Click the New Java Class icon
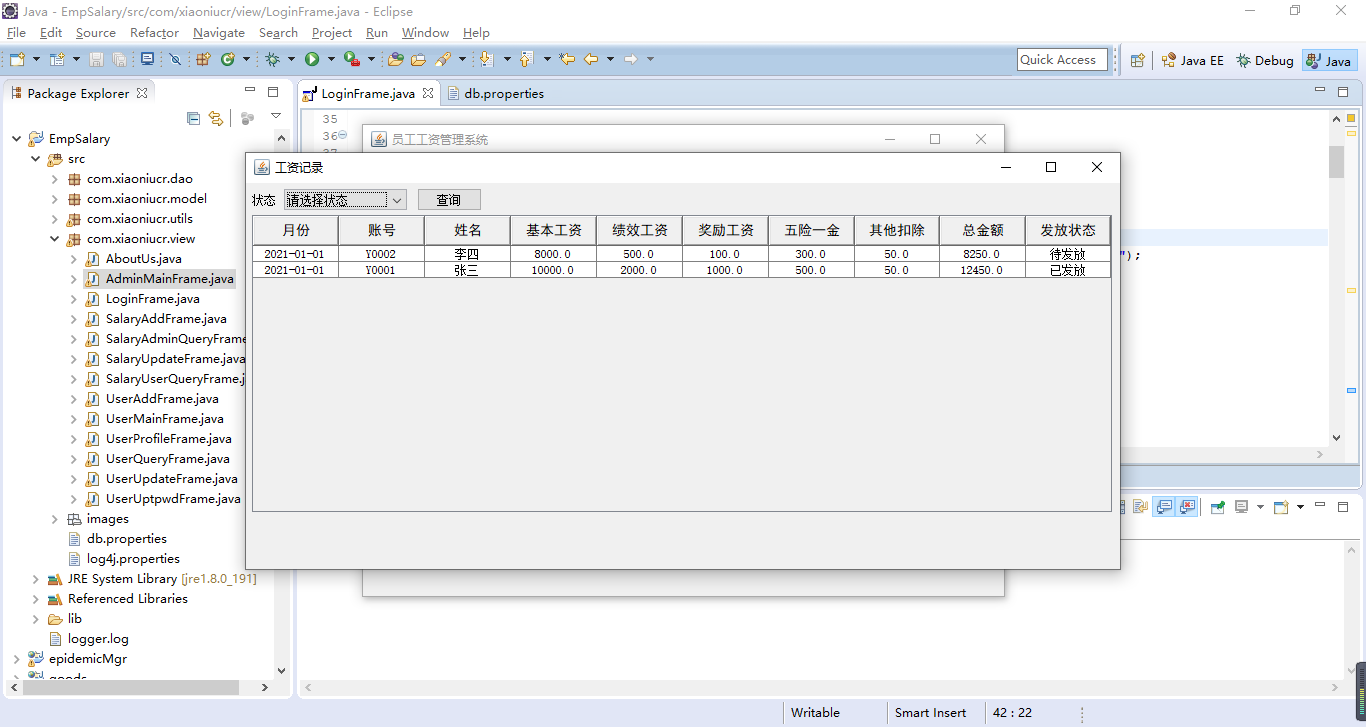The width and height of the screenshot is (1366, 727). (228, 59)
